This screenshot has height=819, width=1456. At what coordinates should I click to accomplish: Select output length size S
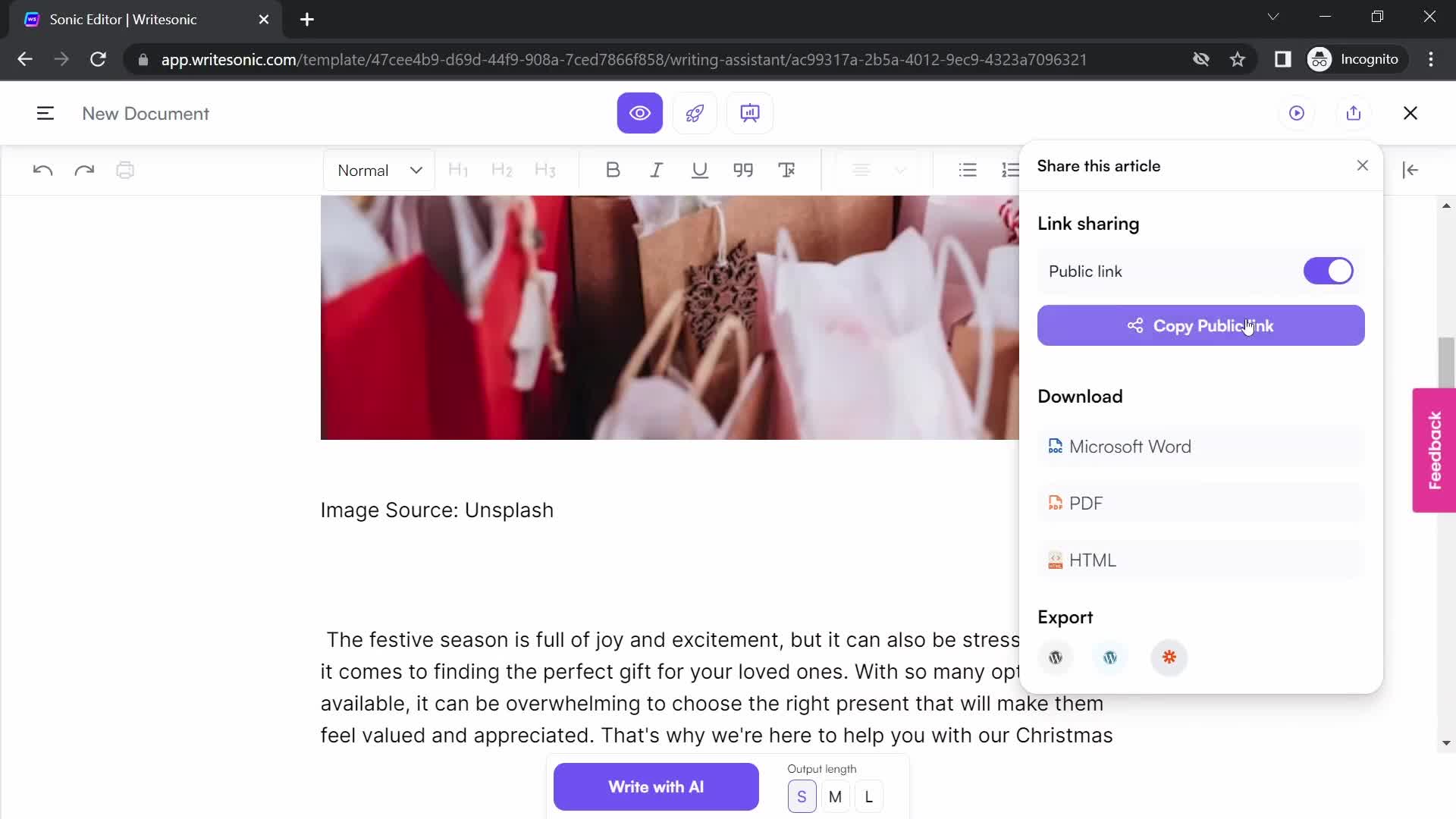coord(803,798)
